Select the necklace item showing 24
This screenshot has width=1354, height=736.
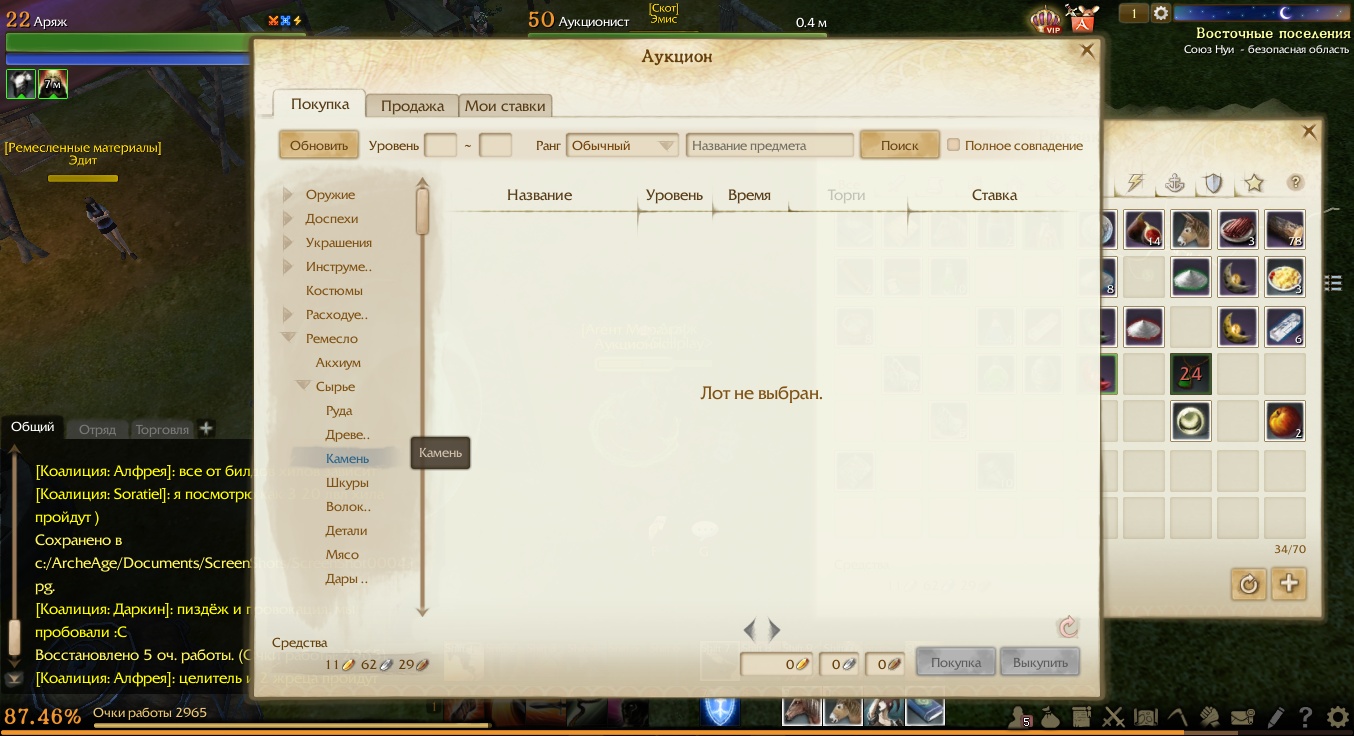[1190, 374]
